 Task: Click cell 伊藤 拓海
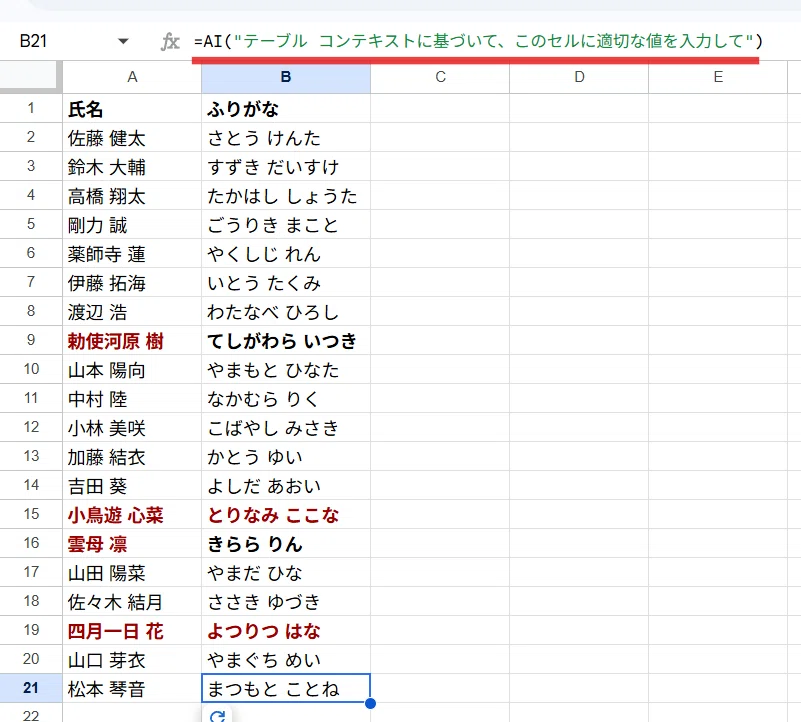point(132,282)
